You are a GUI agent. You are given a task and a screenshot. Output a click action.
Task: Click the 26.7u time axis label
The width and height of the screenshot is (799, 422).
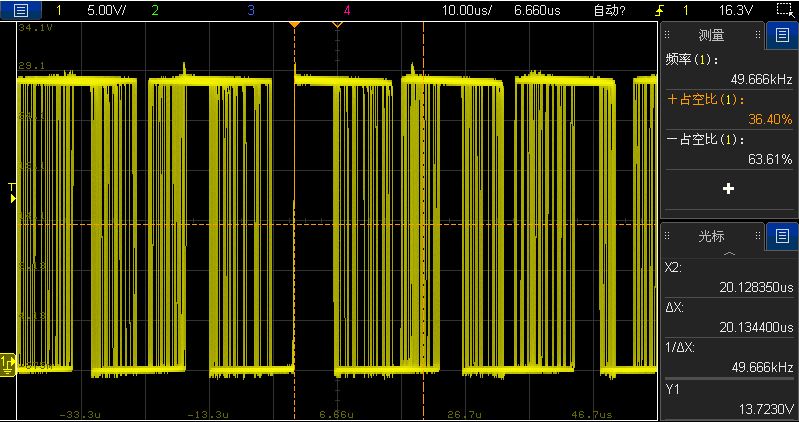(464, 415)
